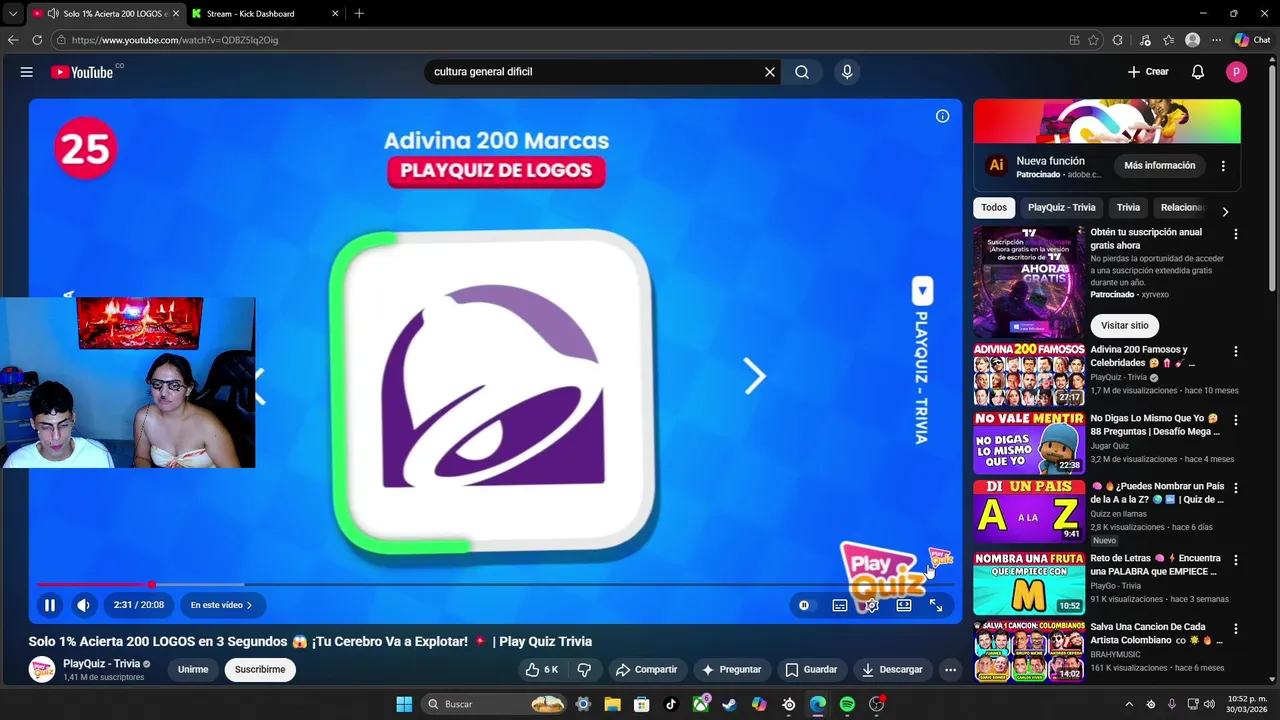The height and width of the screenshot is (720, 1280).
Task: Select the 'Relacionados' filter chip
Action: coord(1183,208)
